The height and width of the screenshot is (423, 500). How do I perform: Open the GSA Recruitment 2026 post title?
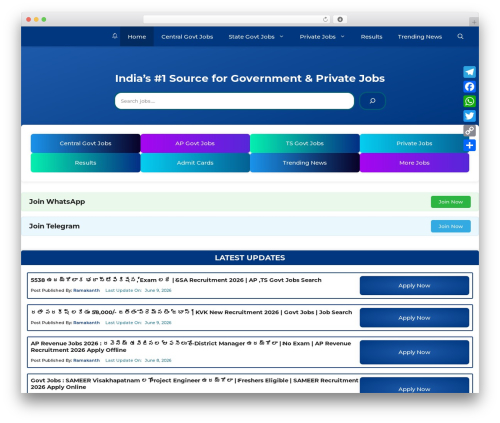[x=176, y=280]
